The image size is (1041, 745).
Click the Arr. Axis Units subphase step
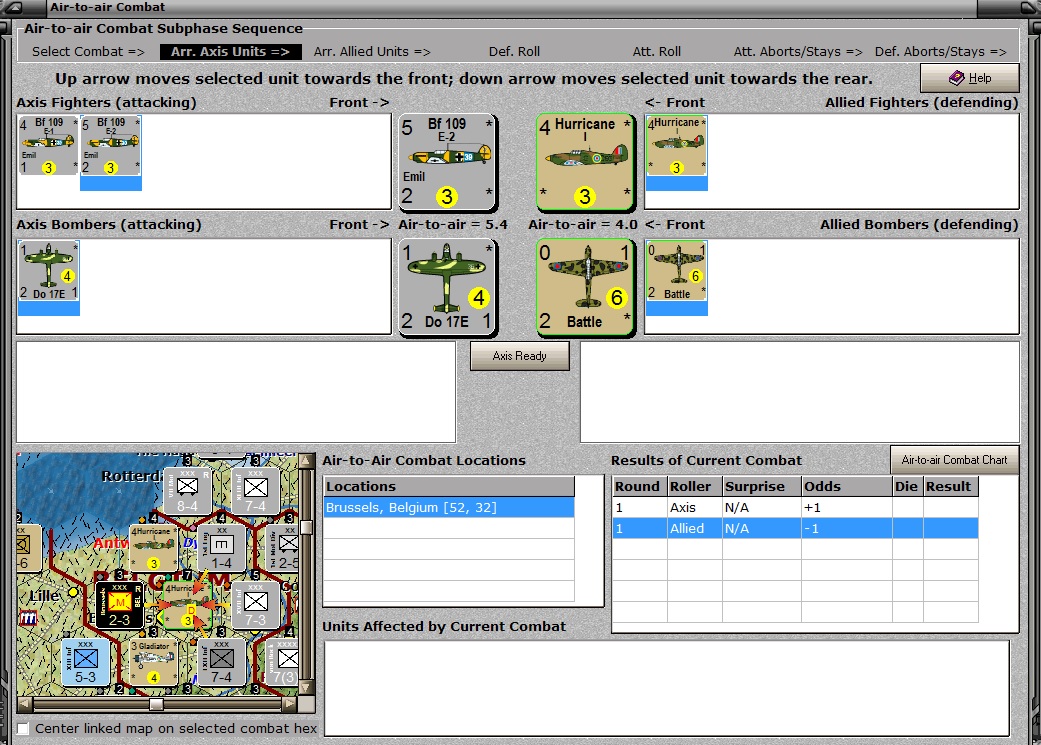pyautogui.click(x=230, y=51)
